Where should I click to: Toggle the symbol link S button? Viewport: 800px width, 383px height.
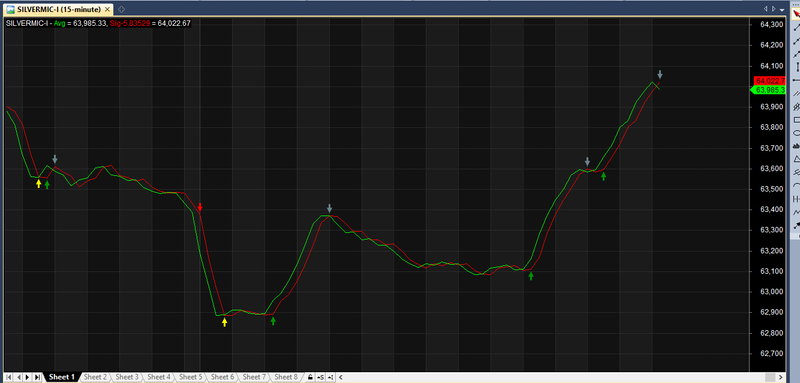click(320, 377)
